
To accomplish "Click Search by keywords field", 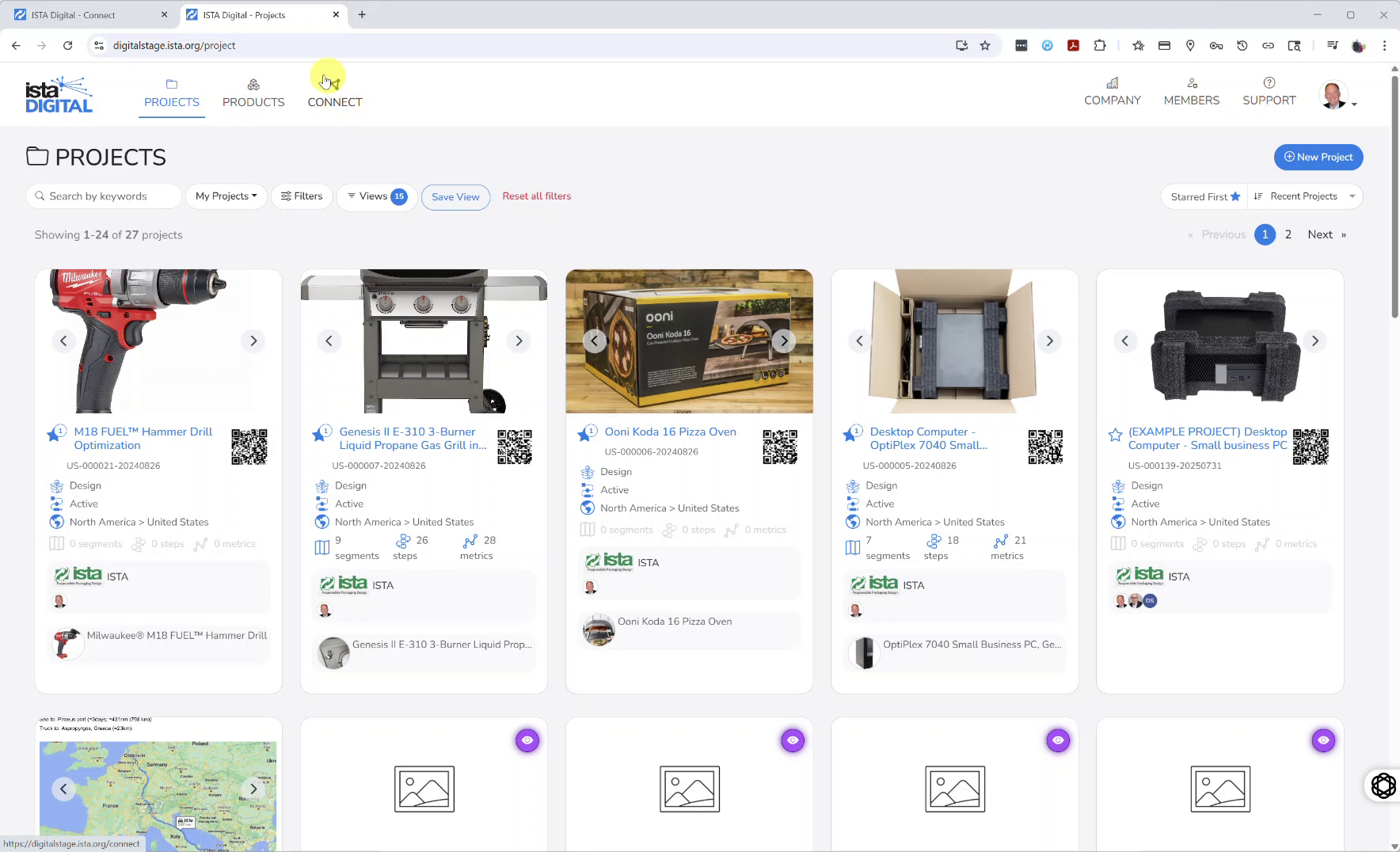I will pos(105,196).
